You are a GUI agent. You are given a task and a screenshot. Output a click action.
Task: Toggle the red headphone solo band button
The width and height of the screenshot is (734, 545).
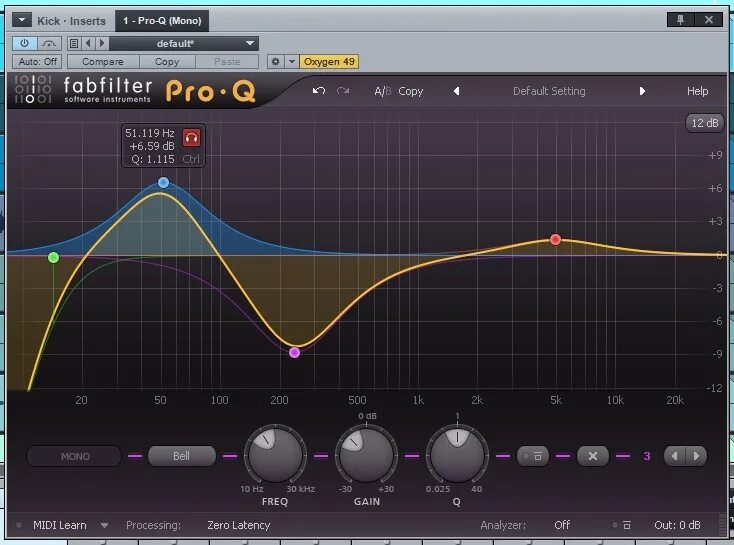pos(191,138)
